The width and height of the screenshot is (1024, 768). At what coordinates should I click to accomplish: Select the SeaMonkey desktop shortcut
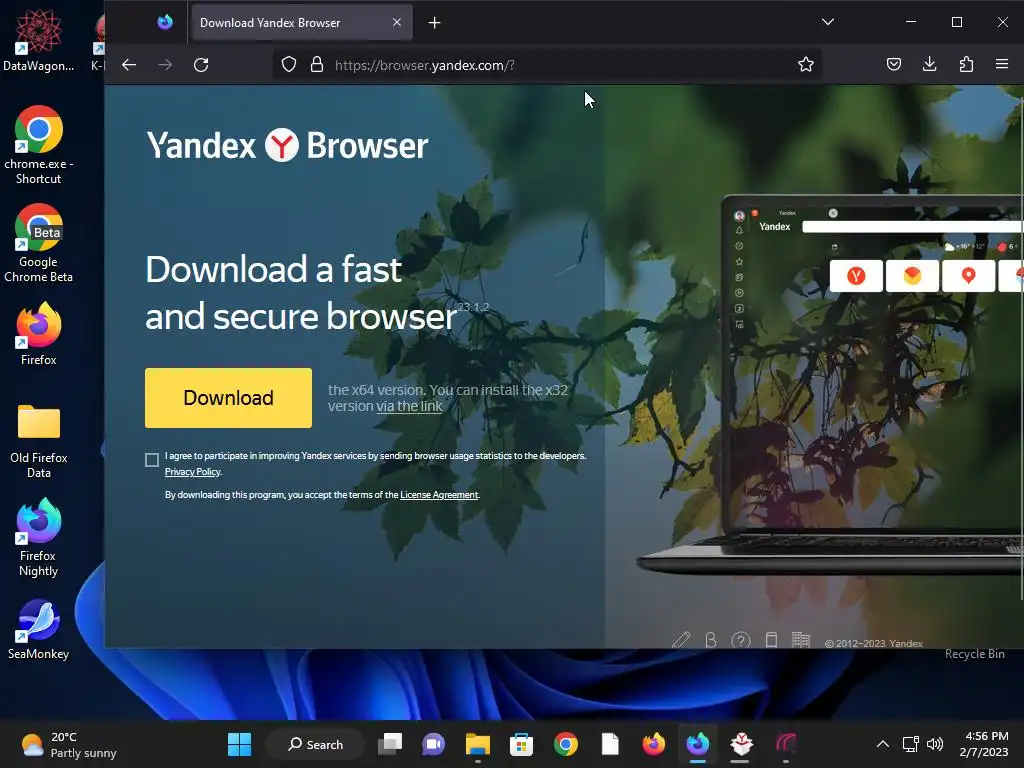(x=39, y=629)
